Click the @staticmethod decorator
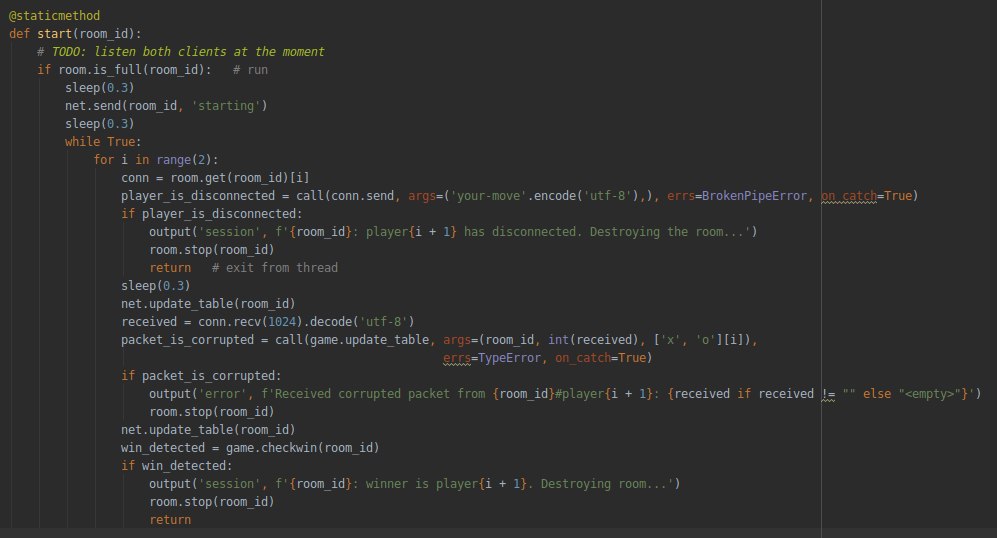 (55, 15)
